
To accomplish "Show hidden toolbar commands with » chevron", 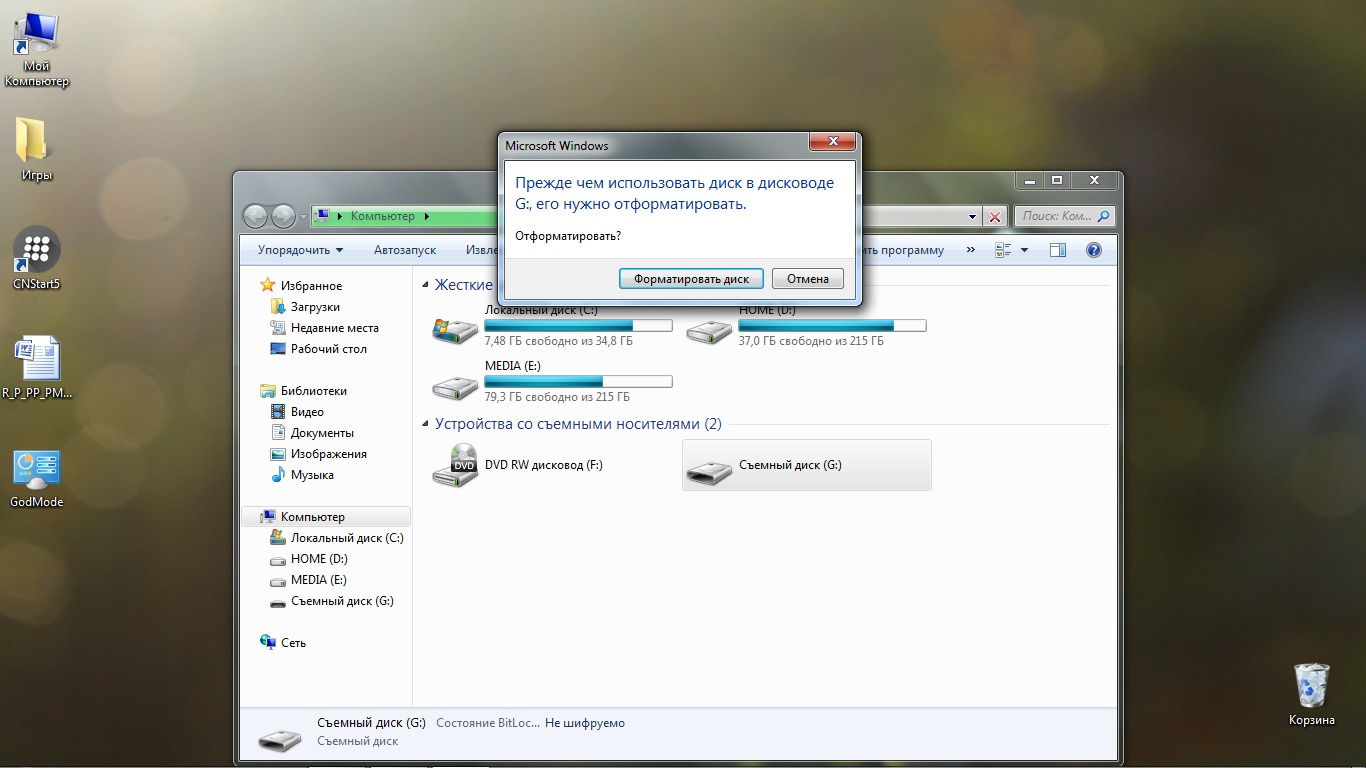I will point(969,250).
